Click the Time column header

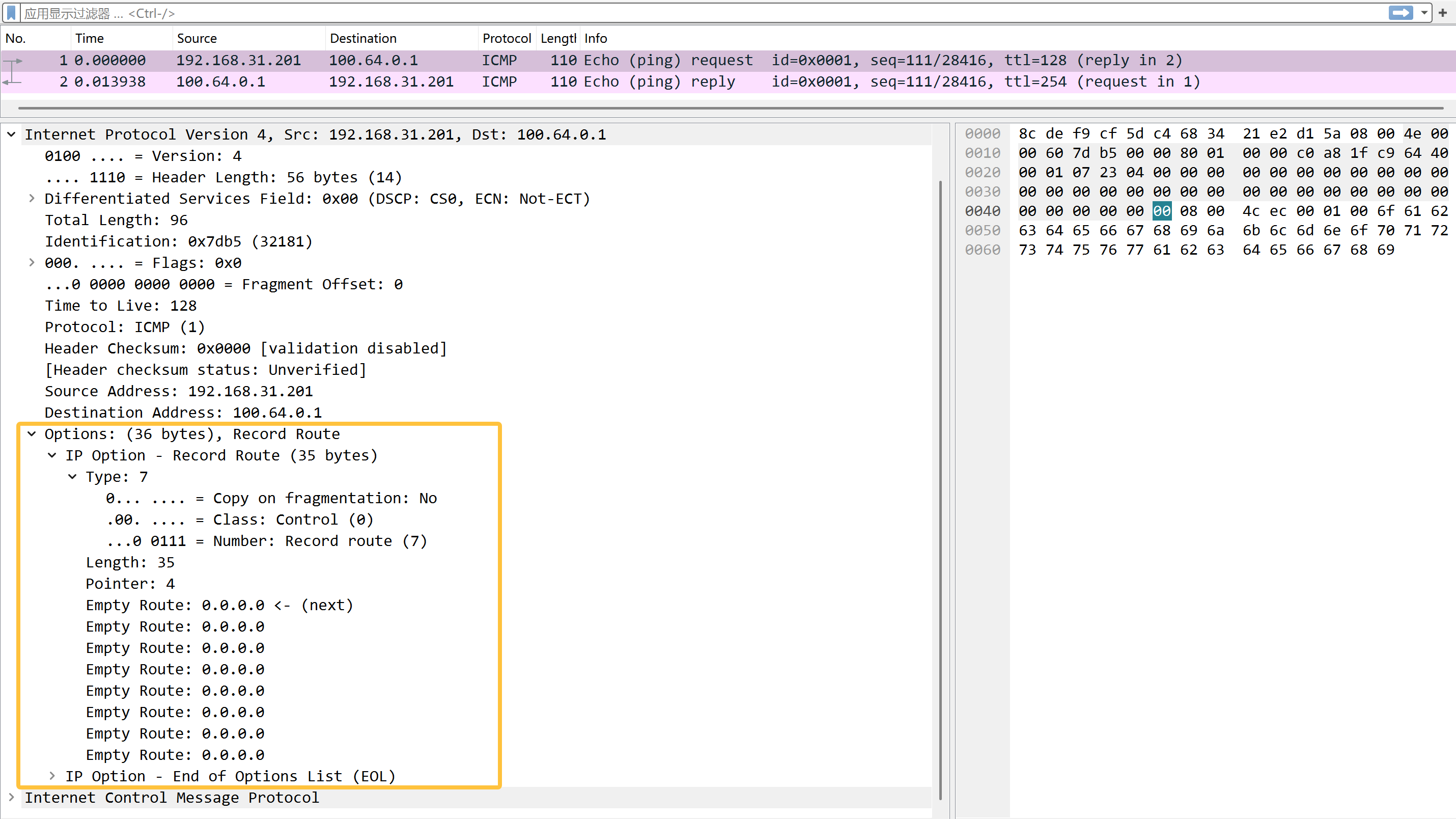pyautogui.click(x=89, y=39)
